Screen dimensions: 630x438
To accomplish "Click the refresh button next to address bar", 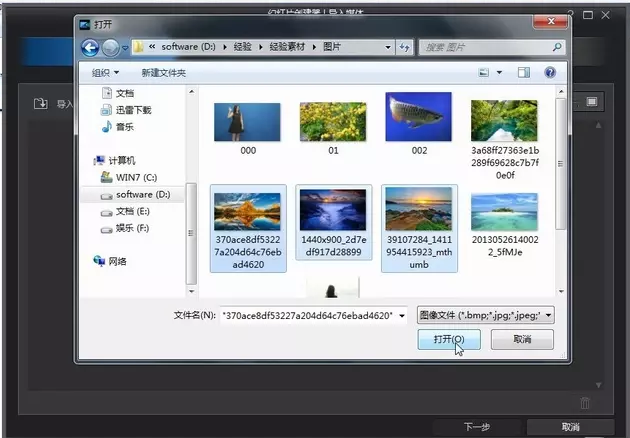I will point(404,47).
